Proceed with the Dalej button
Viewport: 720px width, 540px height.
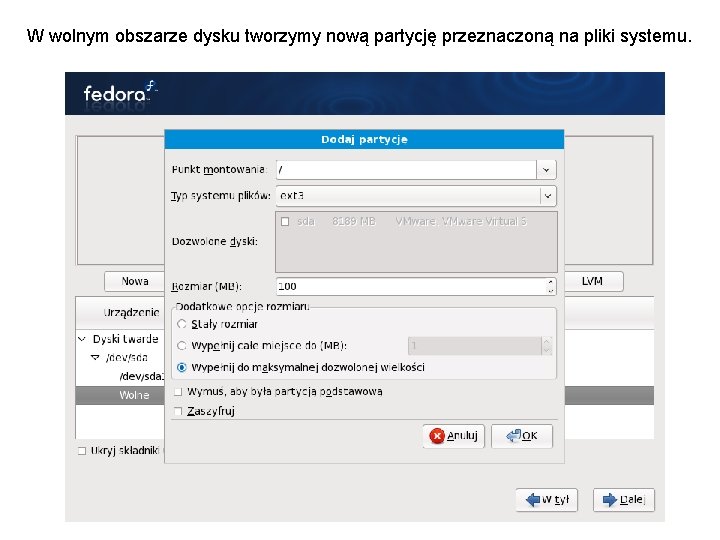pos(624,500)
